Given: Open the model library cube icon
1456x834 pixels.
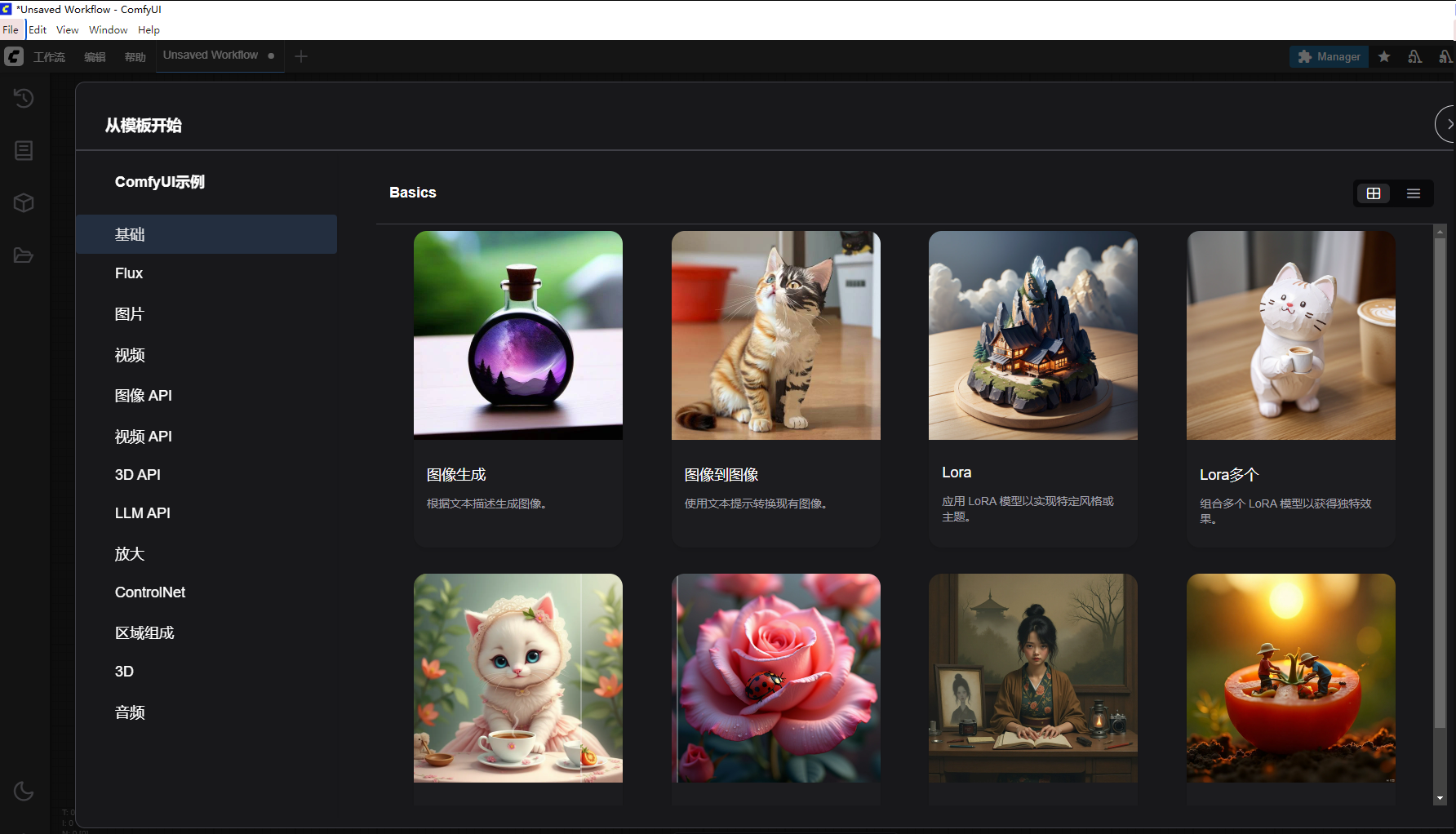Looking at the screenshot, I should point(24,203).
